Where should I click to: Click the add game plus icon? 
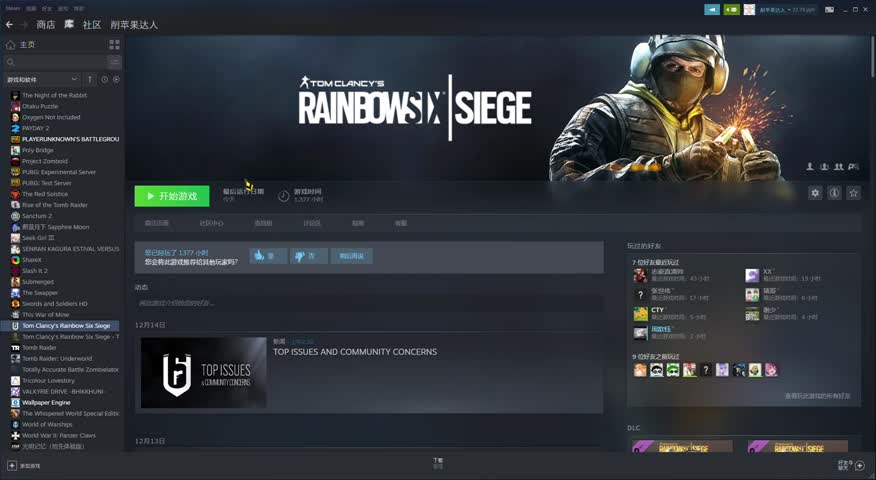[12, 465]
